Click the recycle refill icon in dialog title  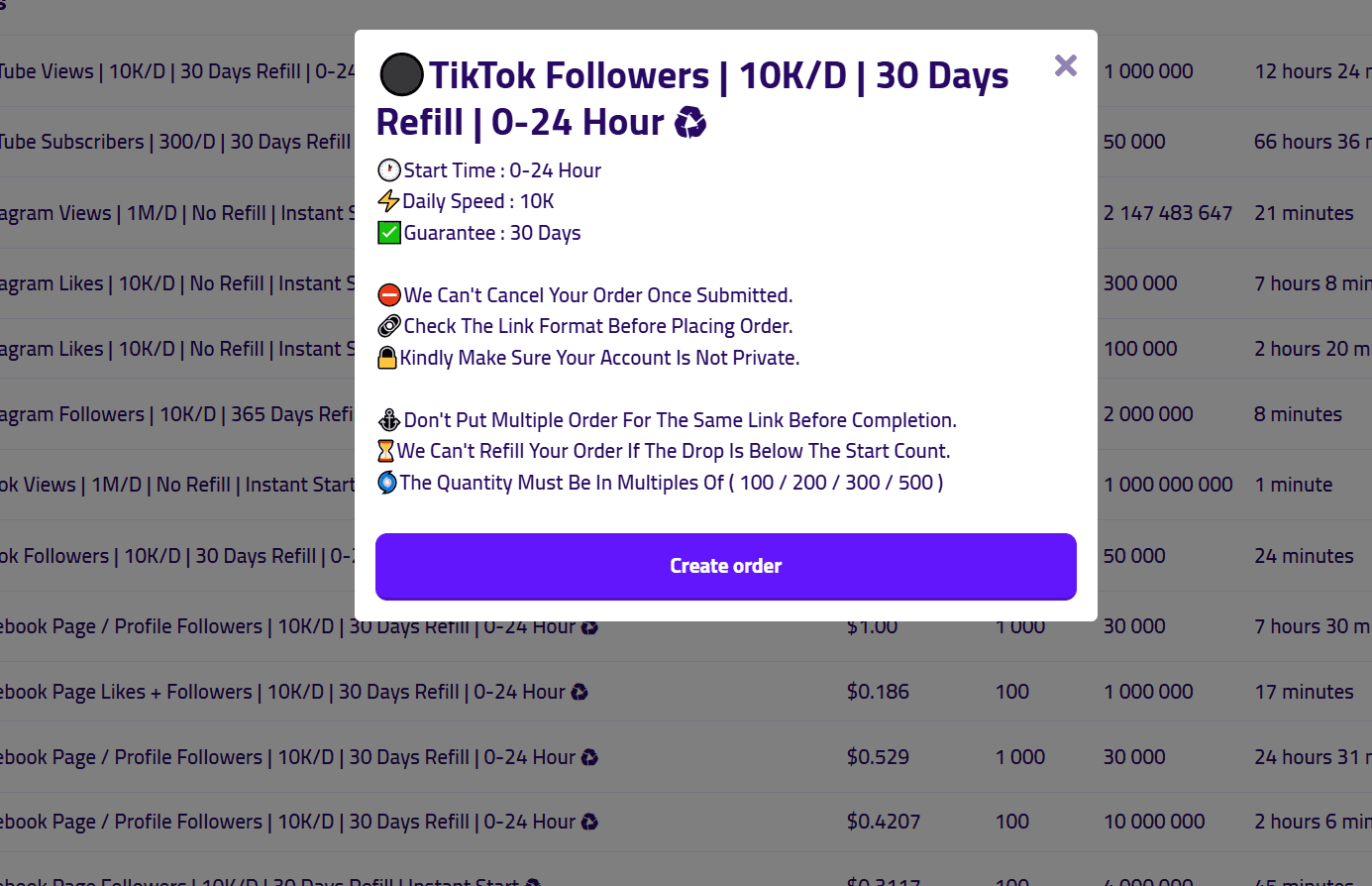pos(690,123)
